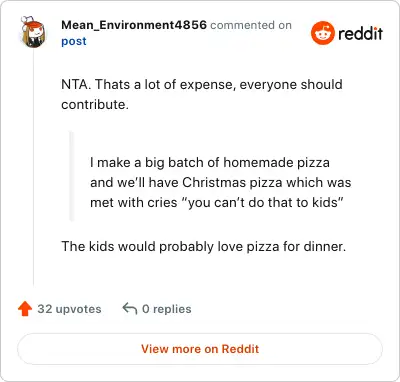
Task: Click 'The kids would probably love pizza' sentence
Action: click(204, 247)
